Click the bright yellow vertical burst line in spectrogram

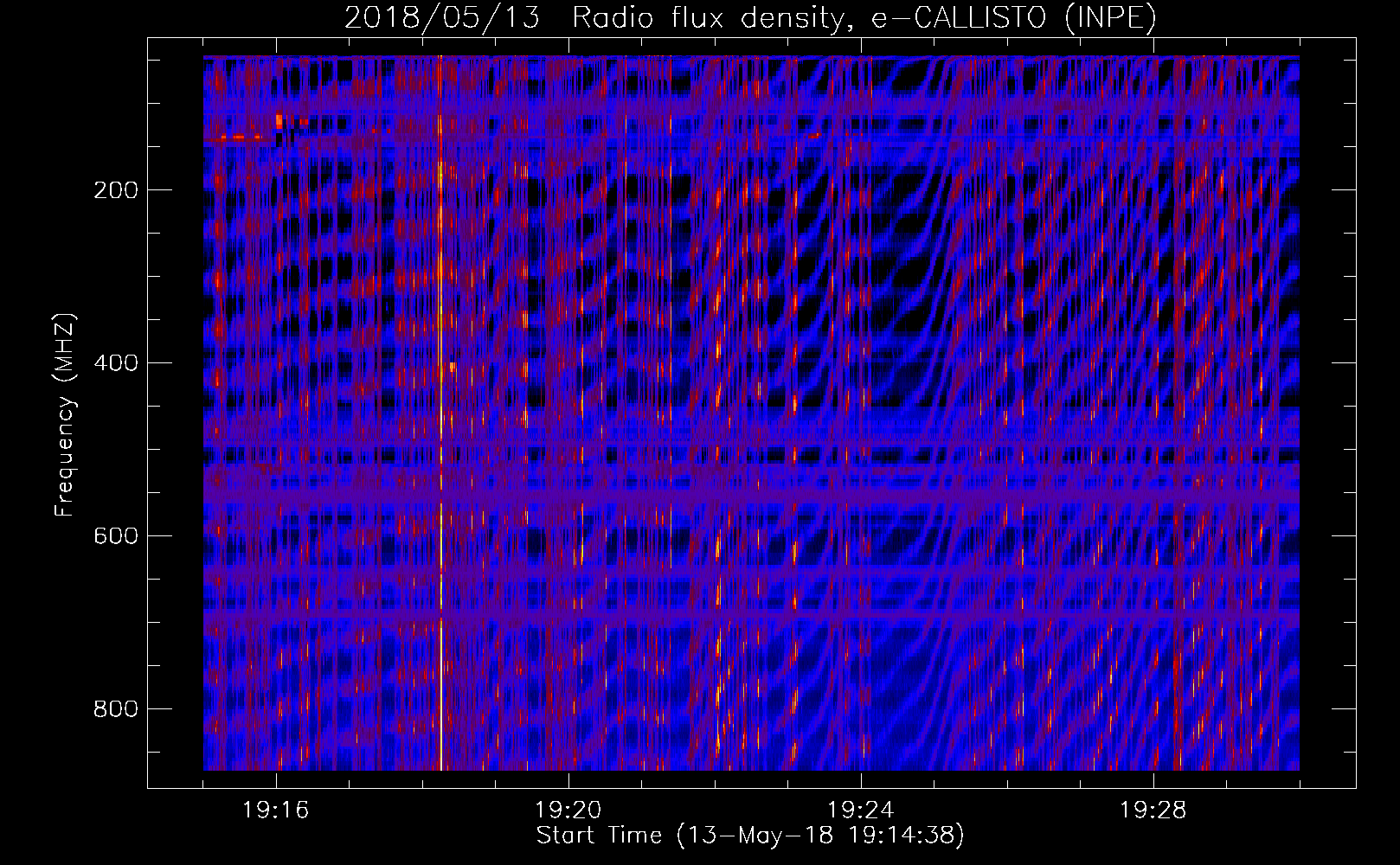440,413
